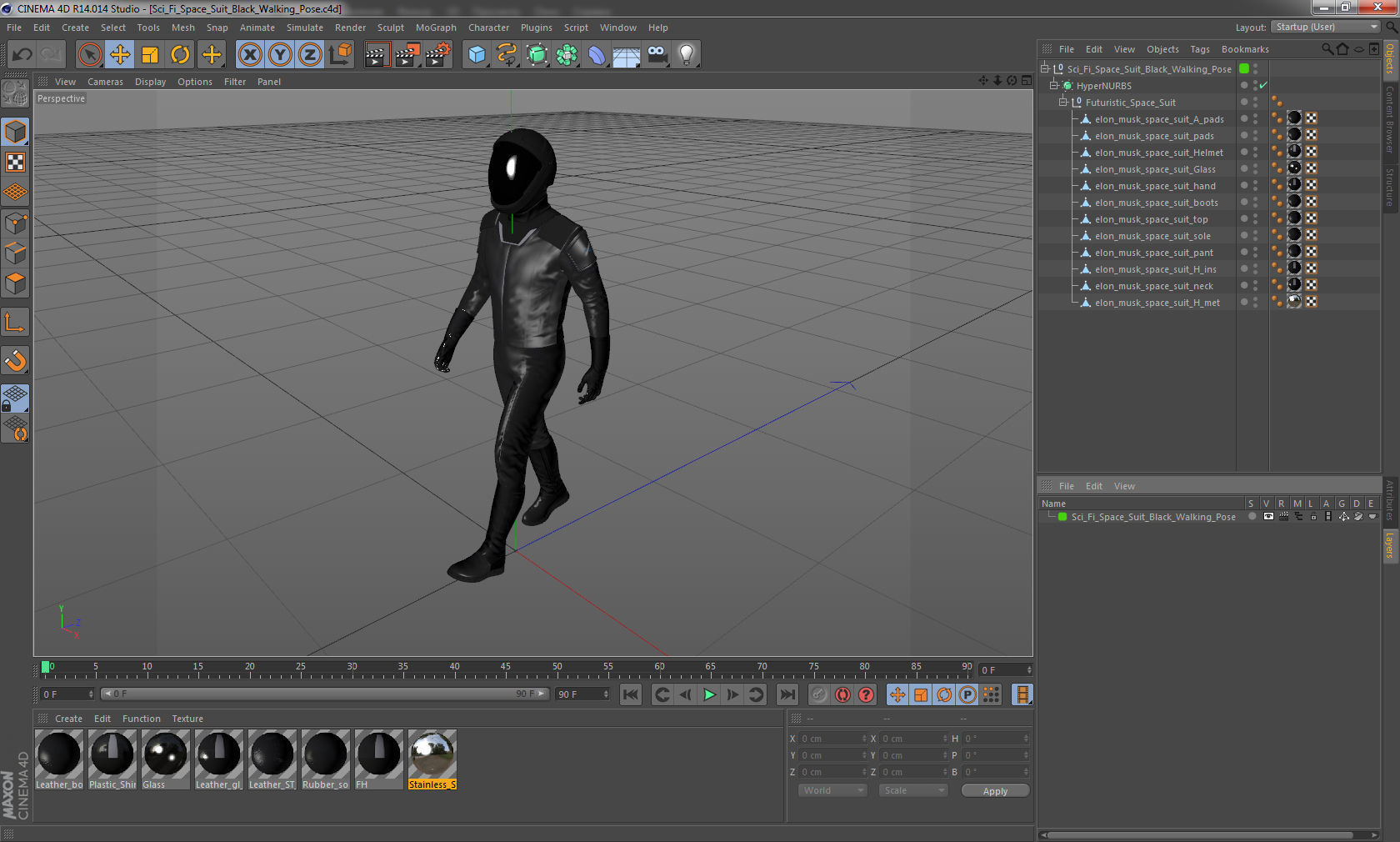Select the Stainless_S material

click(432, 759)
